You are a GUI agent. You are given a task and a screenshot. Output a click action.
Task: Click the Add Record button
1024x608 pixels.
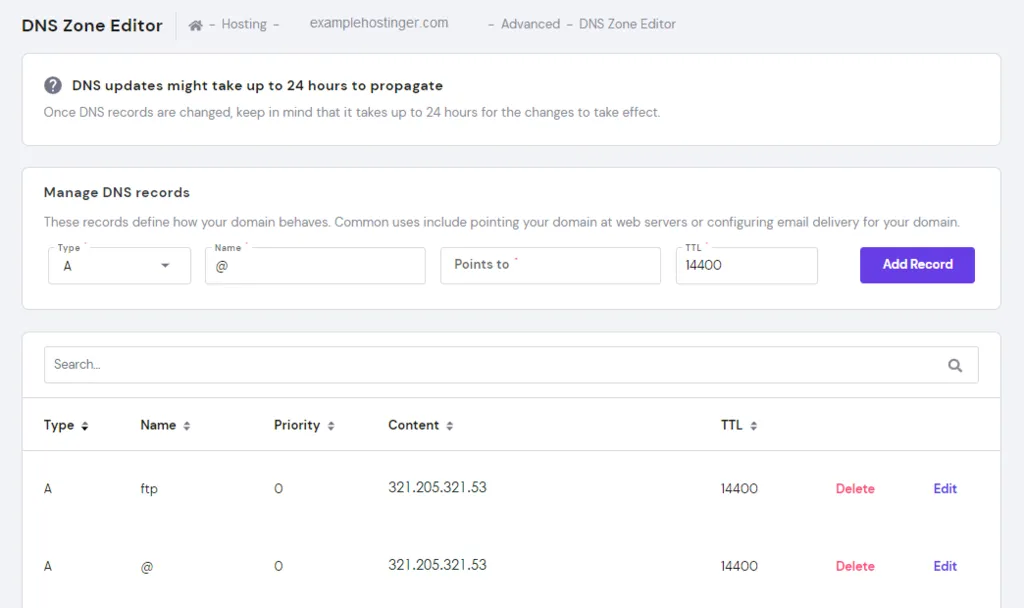tap(917, 265)
